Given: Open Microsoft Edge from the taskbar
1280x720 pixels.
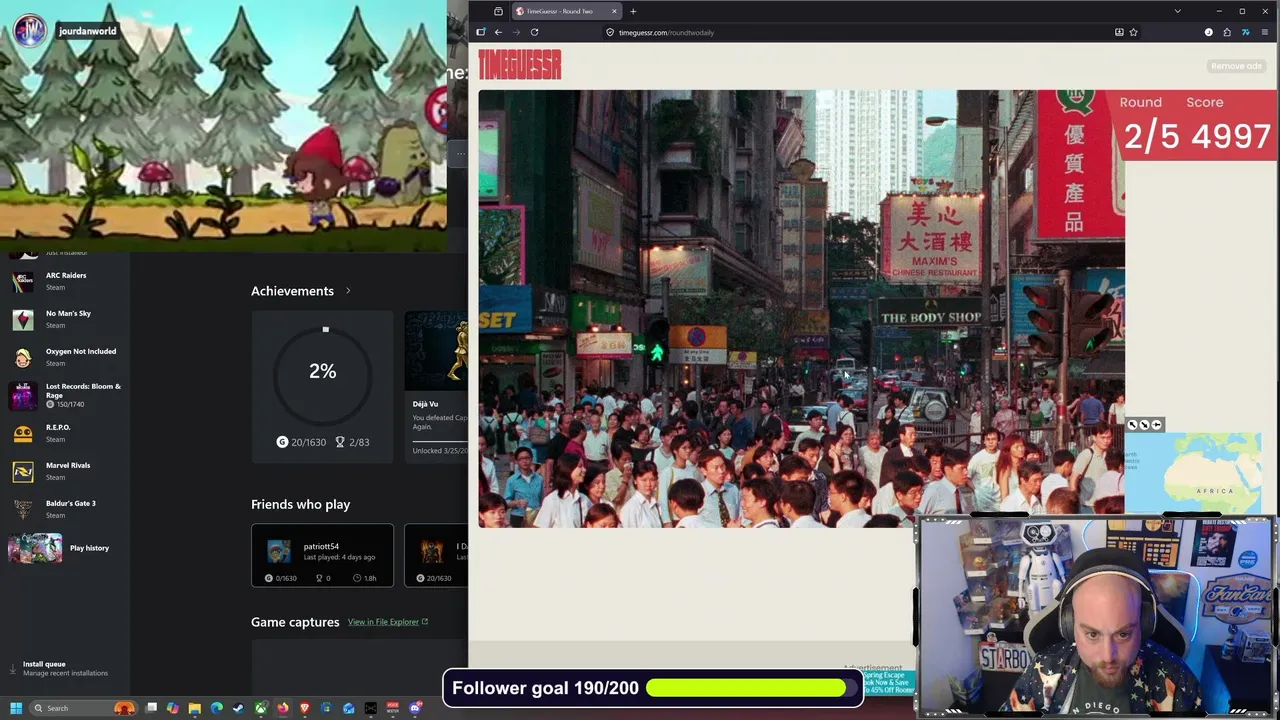Looking at the screenshot, I should (x=217, y=708).
